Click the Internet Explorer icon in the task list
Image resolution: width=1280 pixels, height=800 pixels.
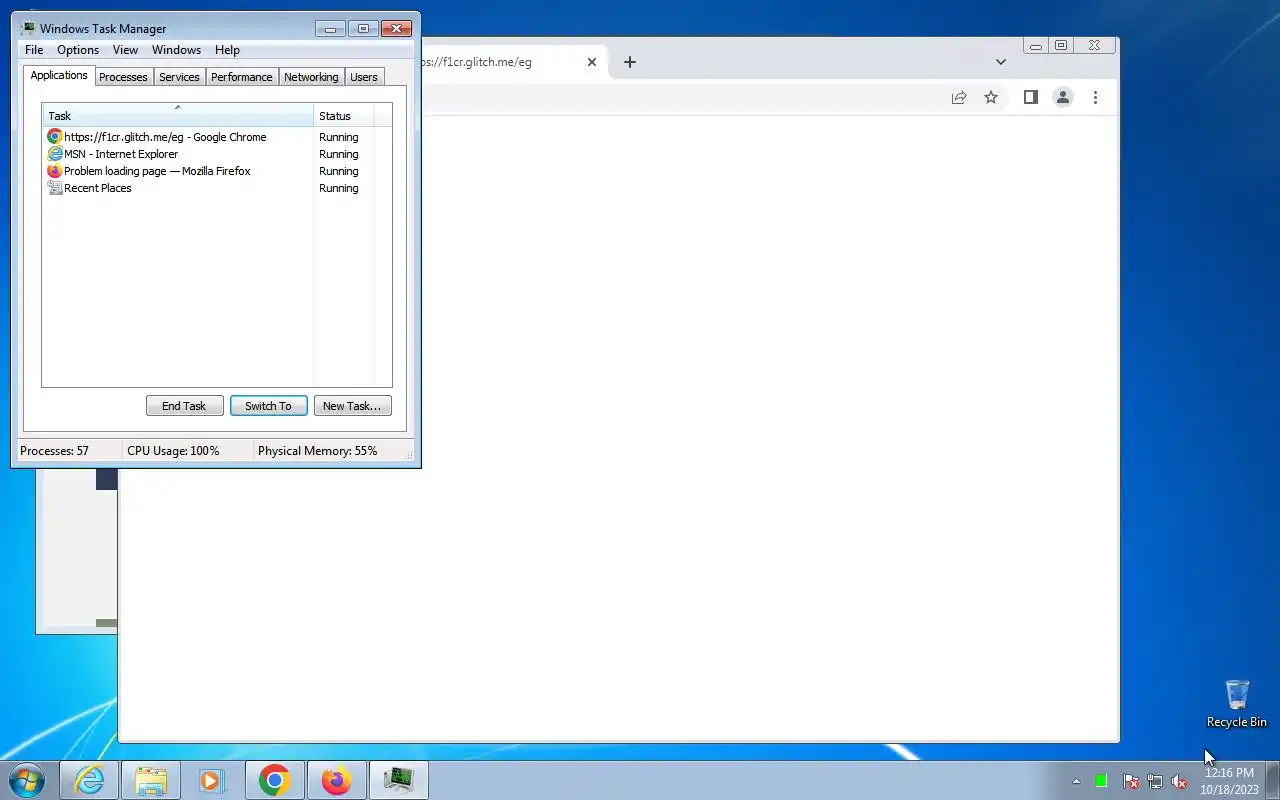pyautogui.click(x=55, y=154)
